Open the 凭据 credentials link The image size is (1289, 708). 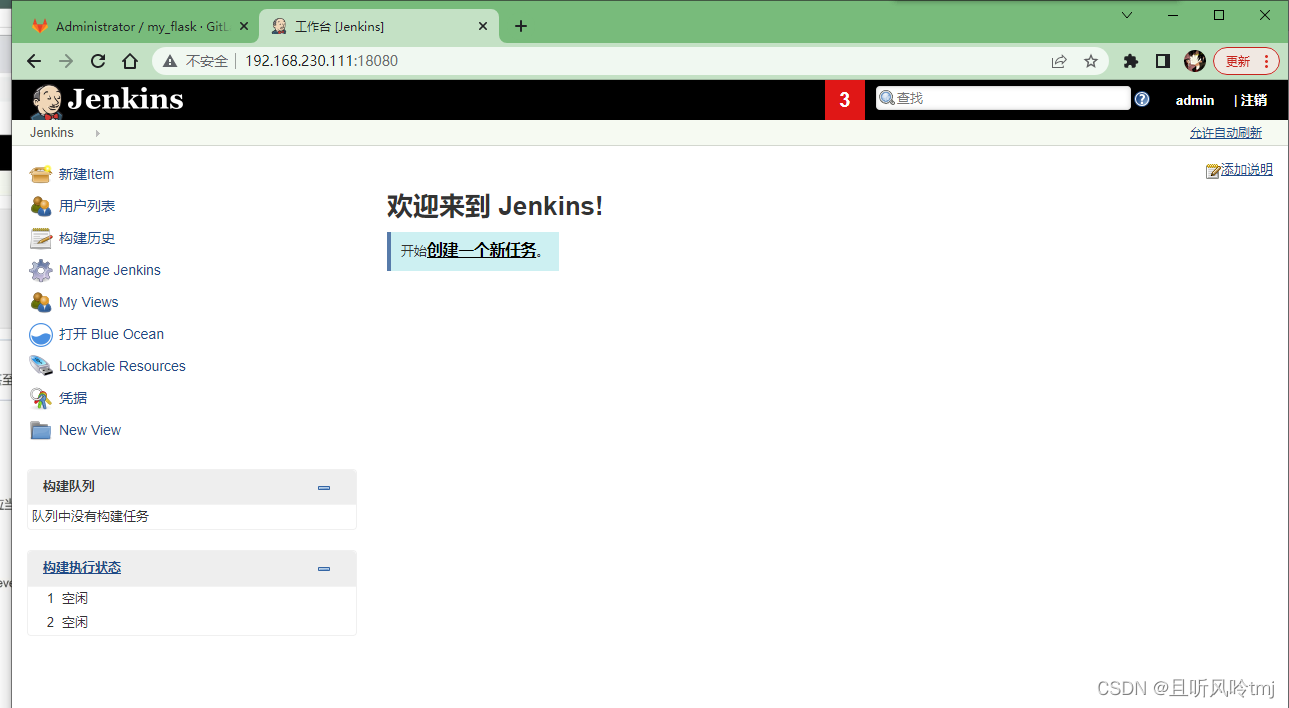point(73,398)
